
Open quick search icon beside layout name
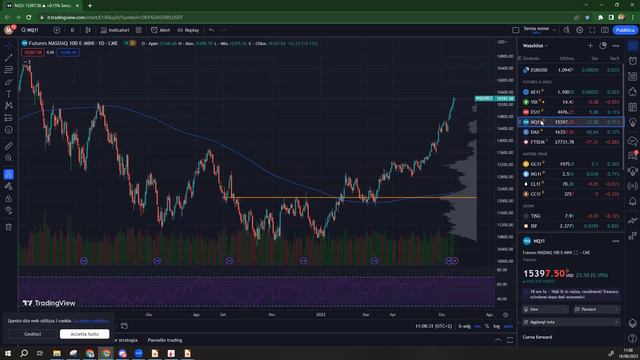point(567,30)
